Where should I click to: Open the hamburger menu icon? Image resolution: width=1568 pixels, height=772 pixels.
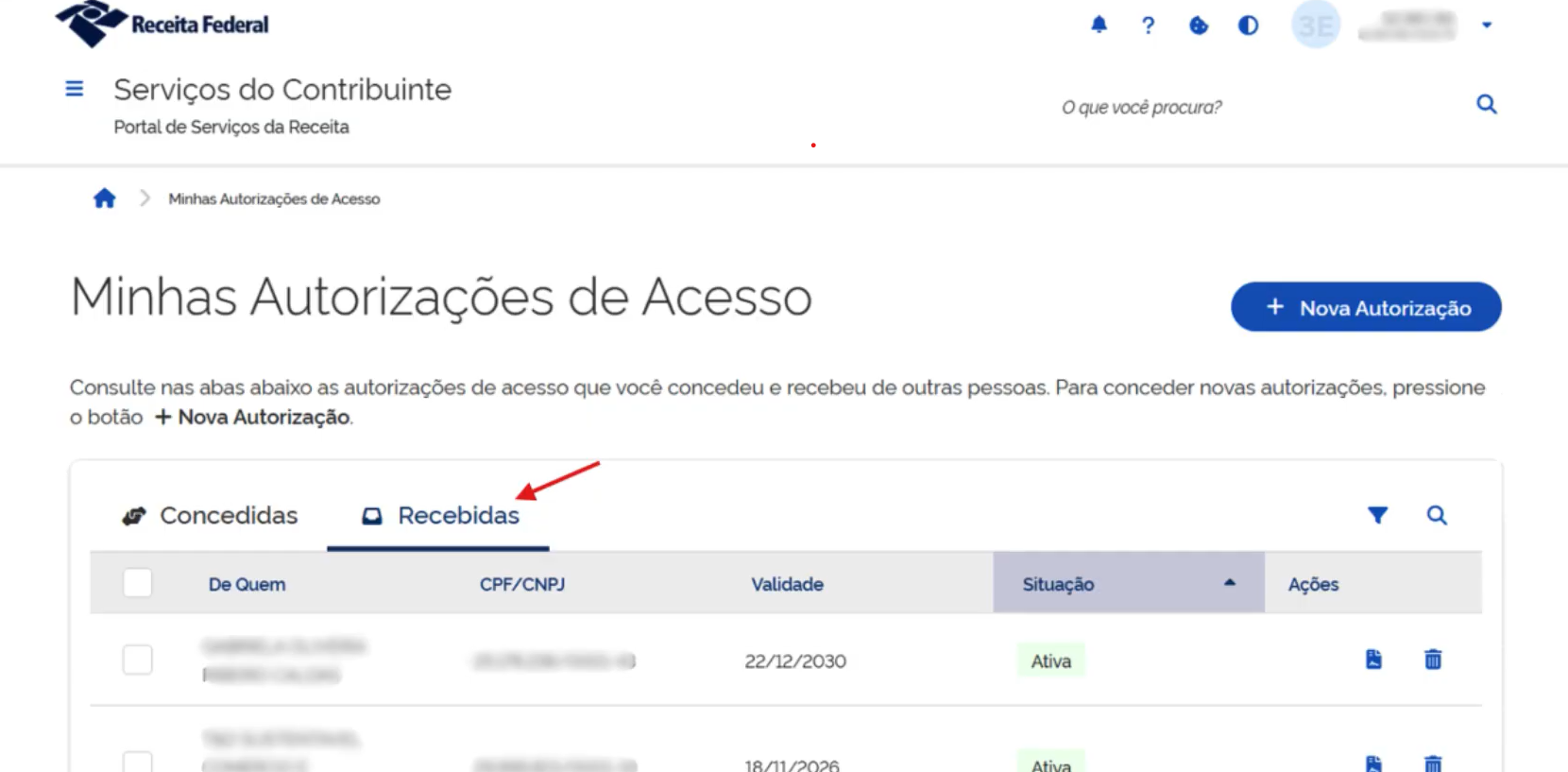pyautogui.click(x=74, y=89)
